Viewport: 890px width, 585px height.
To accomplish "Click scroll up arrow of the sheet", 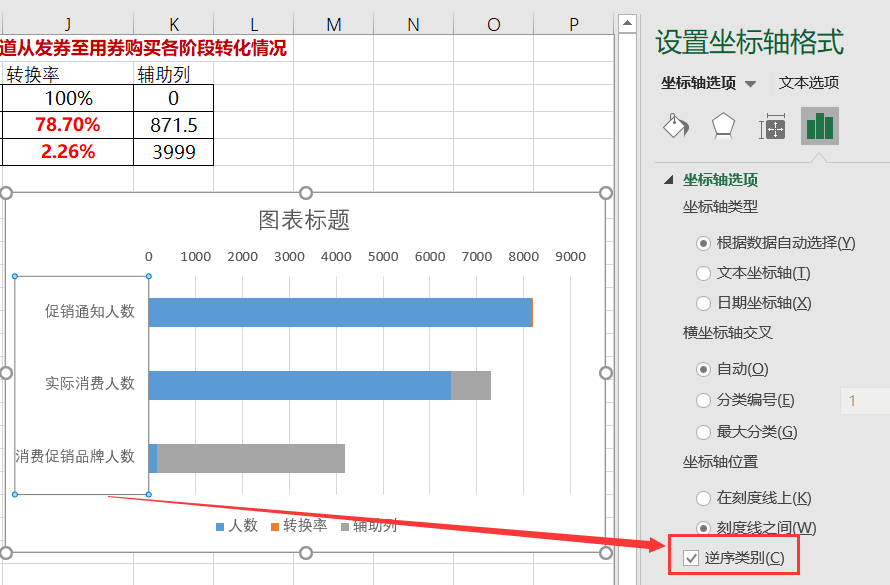I will coord(627,23).
